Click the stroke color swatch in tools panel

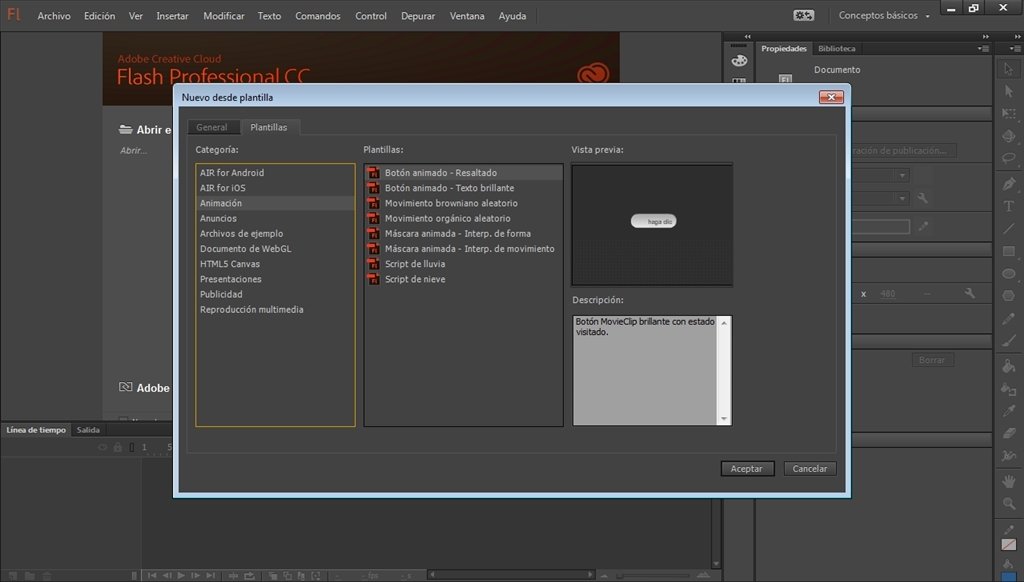pyautogui.click(x=1009, y=545)
